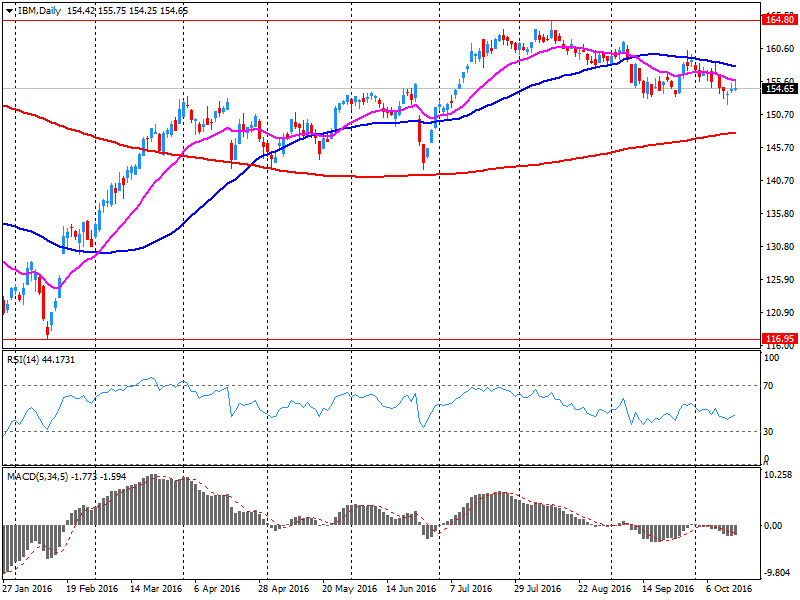Click the 29 Jul 2016 date label
Viewport: 800px width, 600px height.
[x=538, y=588]
